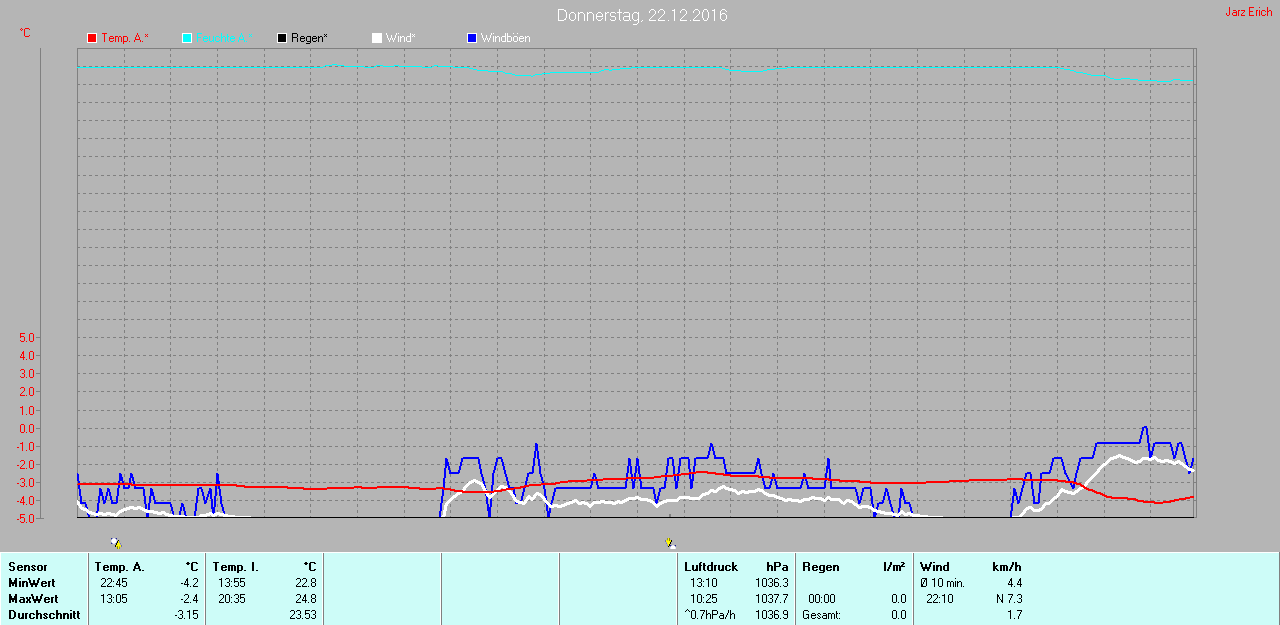Select the indoor average value 23.53
The image size is (1280, 625).
[303, 615]
